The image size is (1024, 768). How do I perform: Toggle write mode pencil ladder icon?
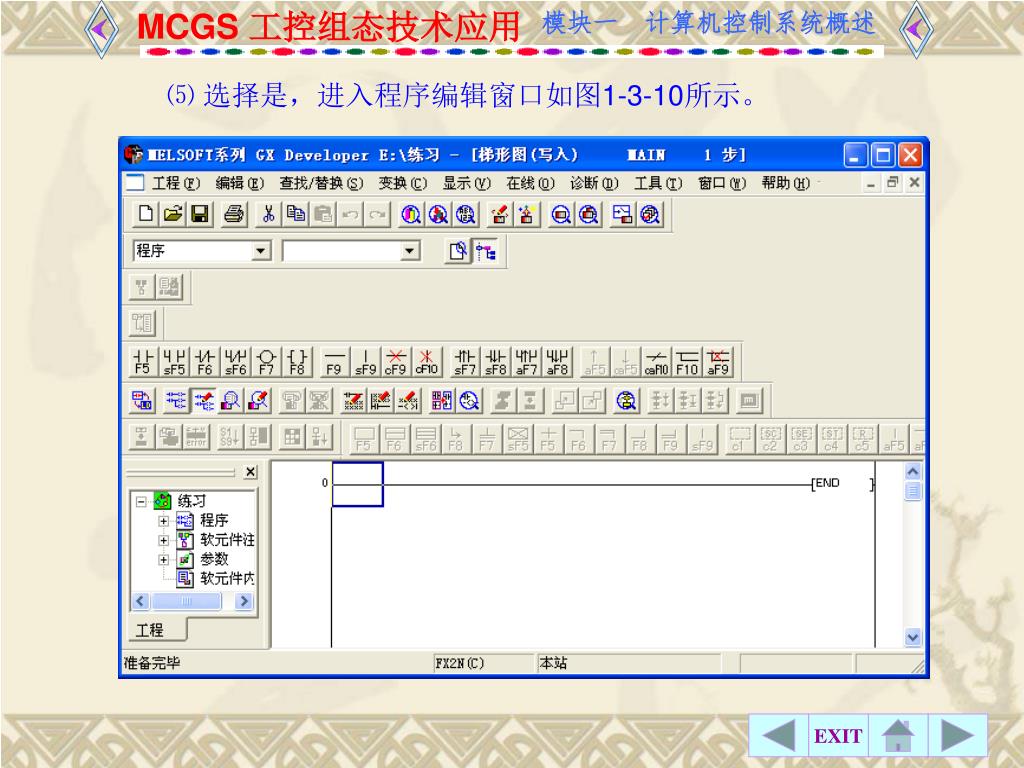pyautogui.click(x=204, y=400)
